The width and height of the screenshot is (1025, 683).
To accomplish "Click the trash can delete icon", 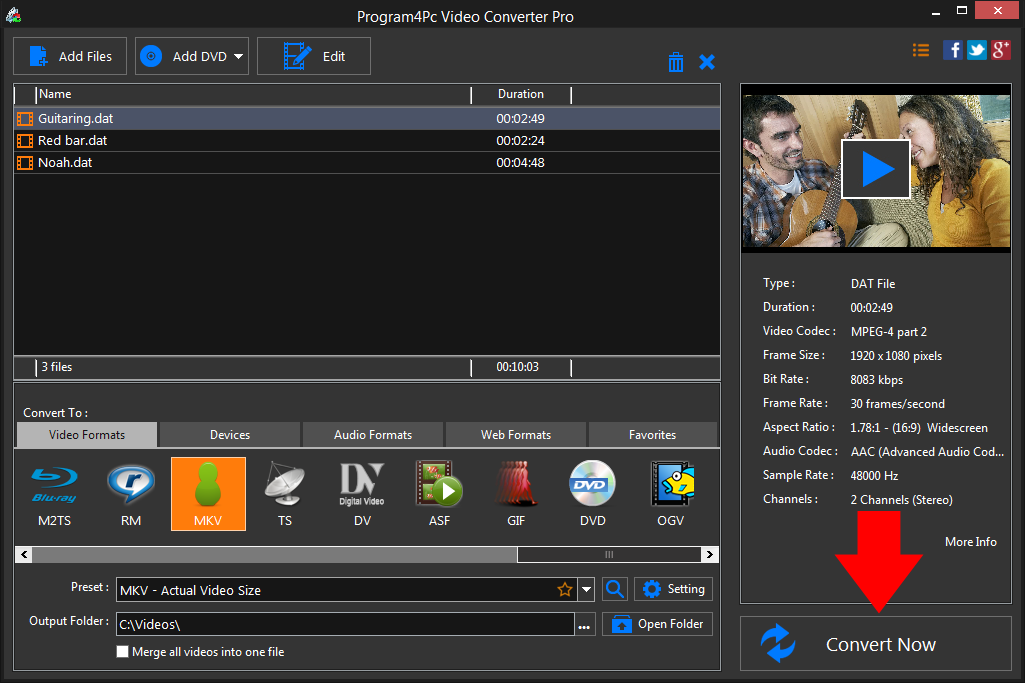I will 676,62.
